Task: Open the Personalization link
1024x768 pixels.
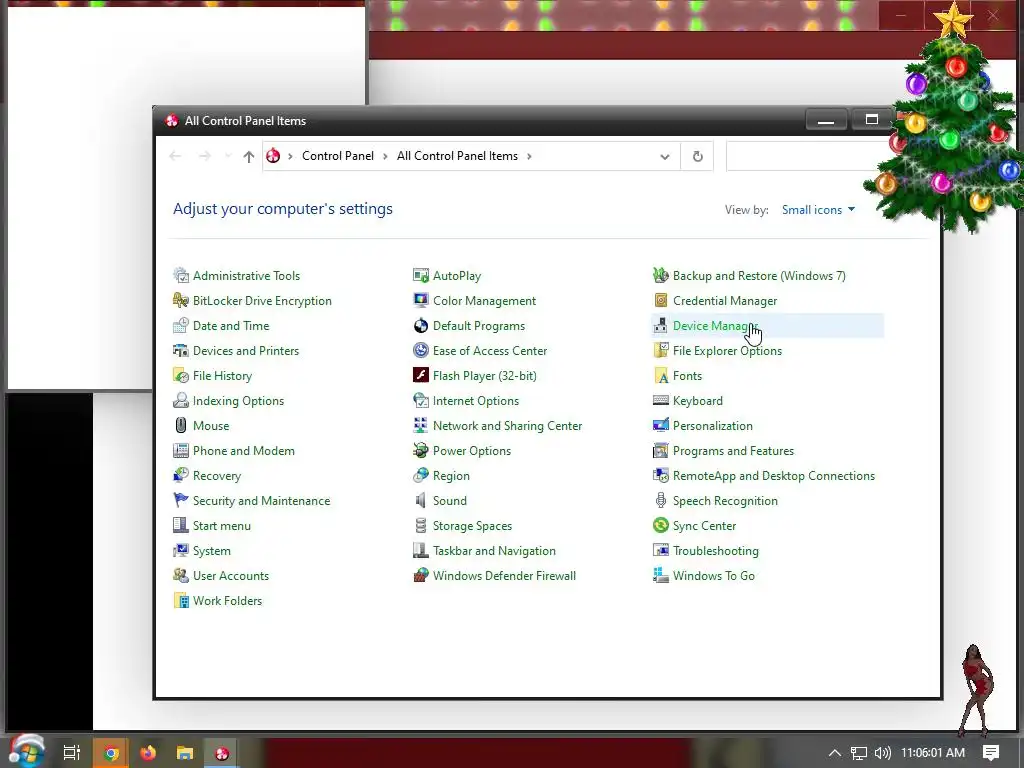Action: [x=712, y=426]
